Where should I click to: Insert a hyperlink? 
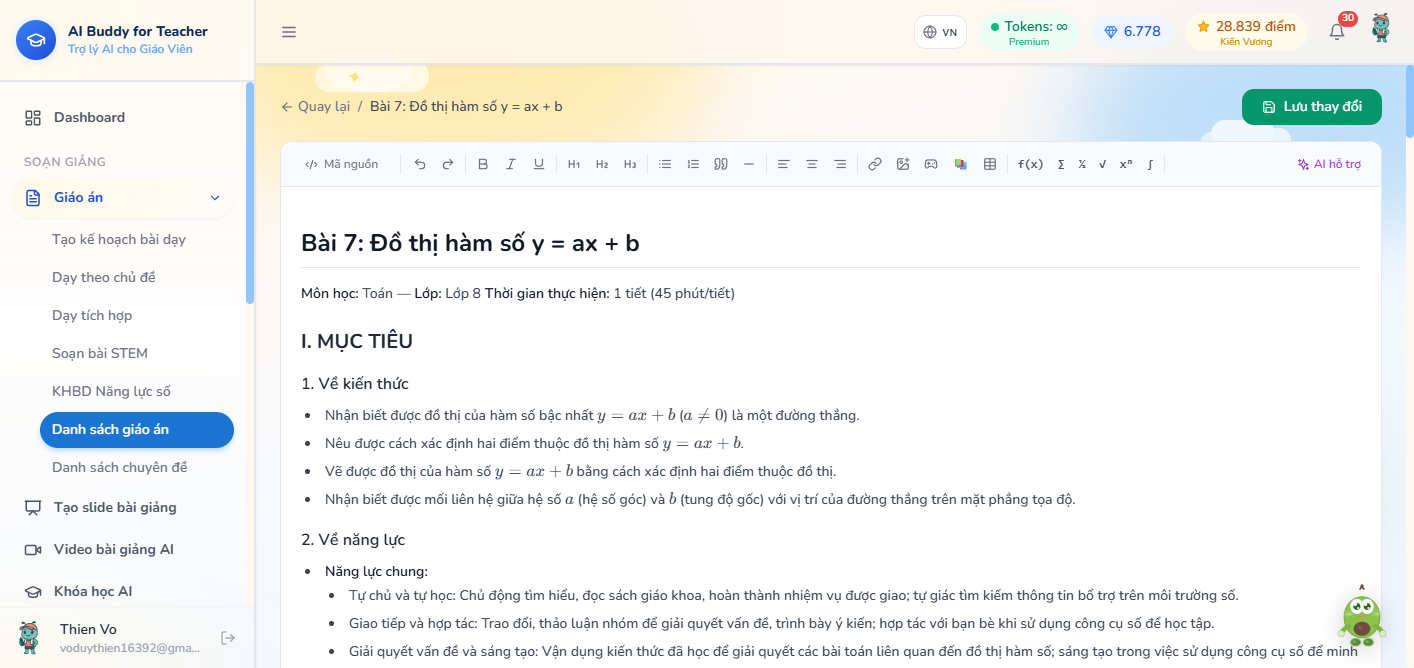coord(875,164)
